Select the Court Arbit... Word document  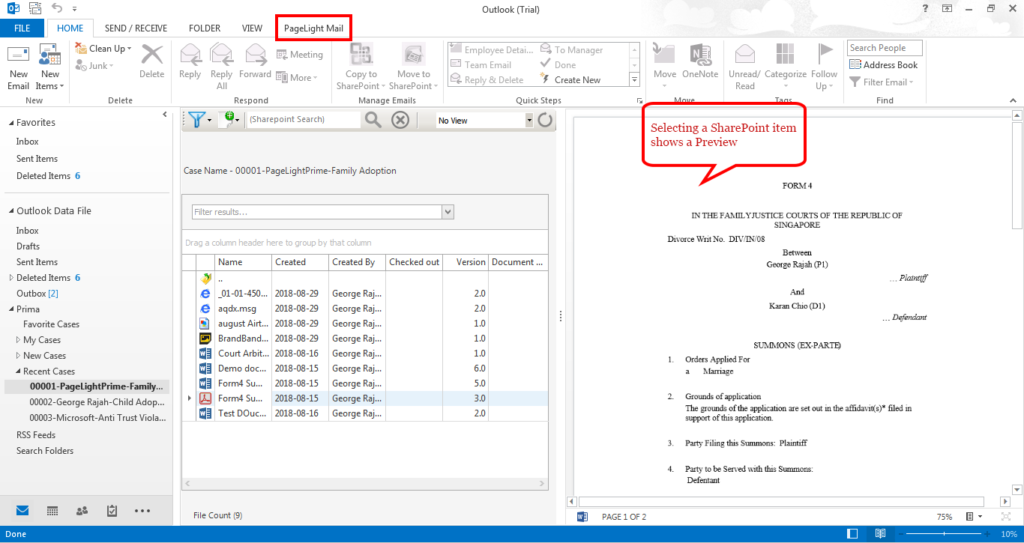(365, 354)
